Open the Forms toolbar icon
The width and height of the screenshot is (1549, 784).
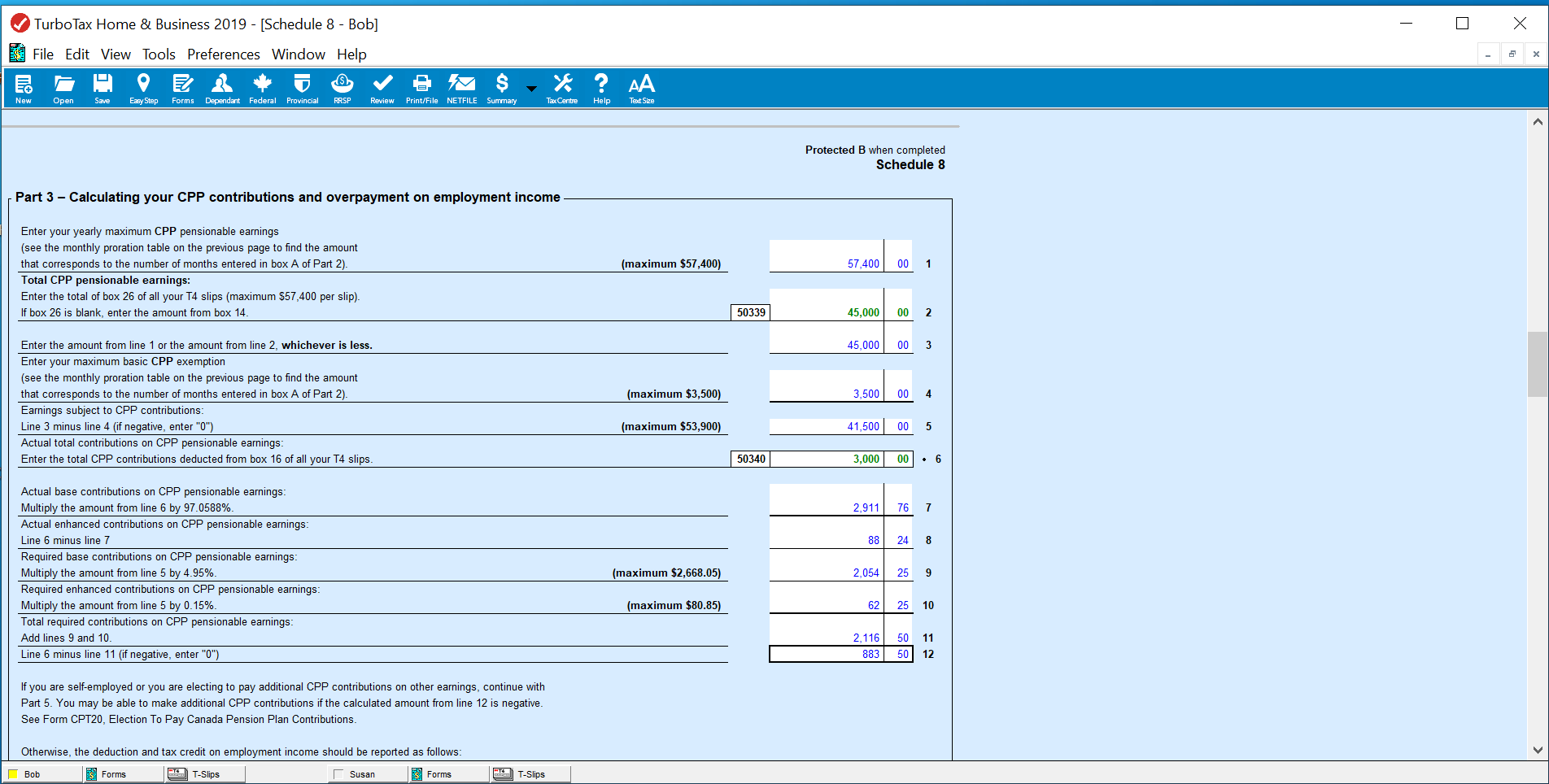click(x=183, y=89)
